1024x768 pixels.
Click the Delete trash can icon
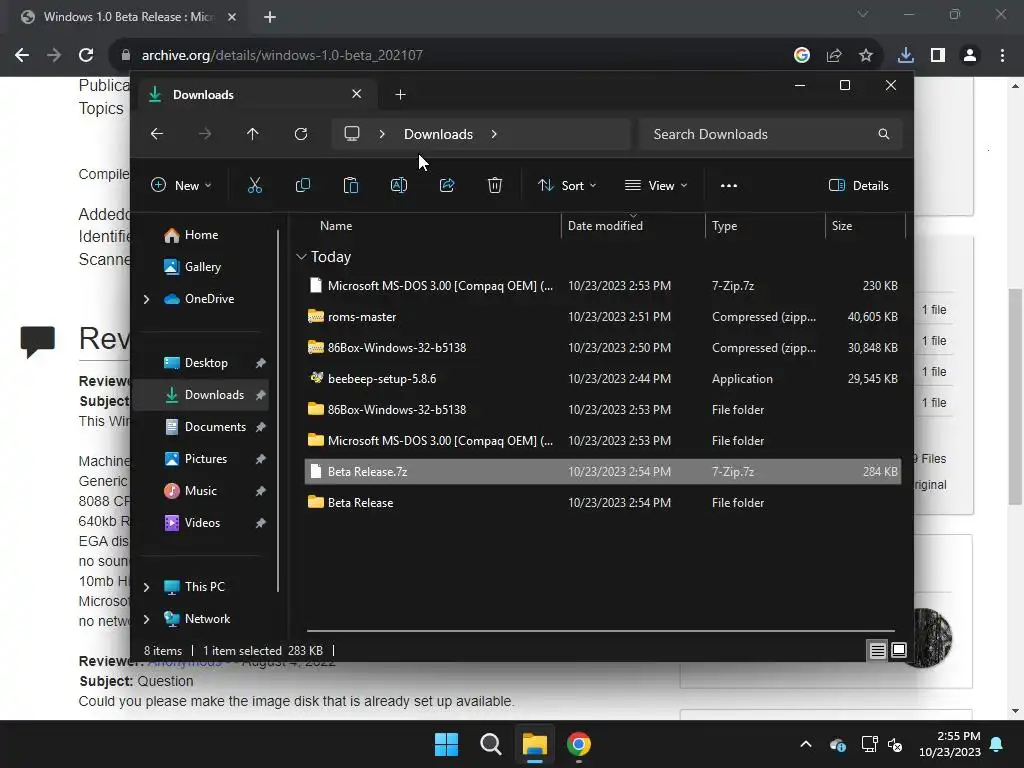[x=495, y=185]
